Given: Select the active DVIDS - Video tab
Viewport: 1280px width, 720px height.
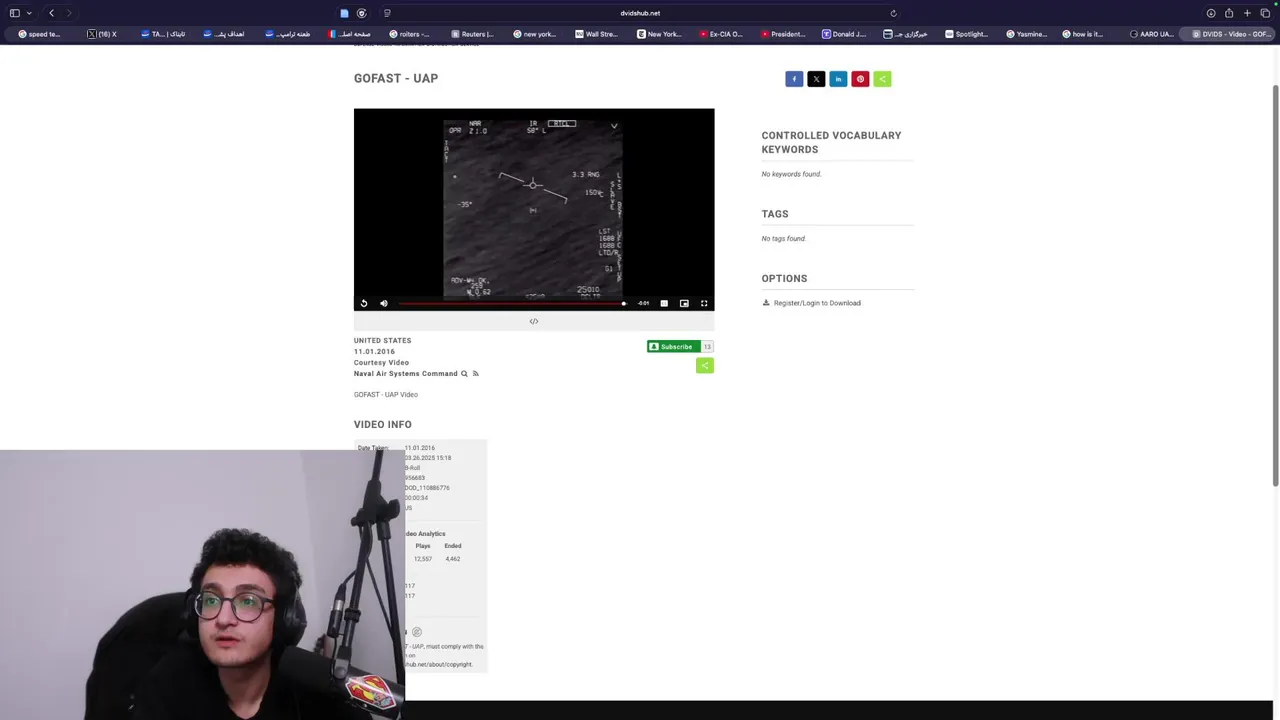Looking at the screenshot, I should (1231, 34).
